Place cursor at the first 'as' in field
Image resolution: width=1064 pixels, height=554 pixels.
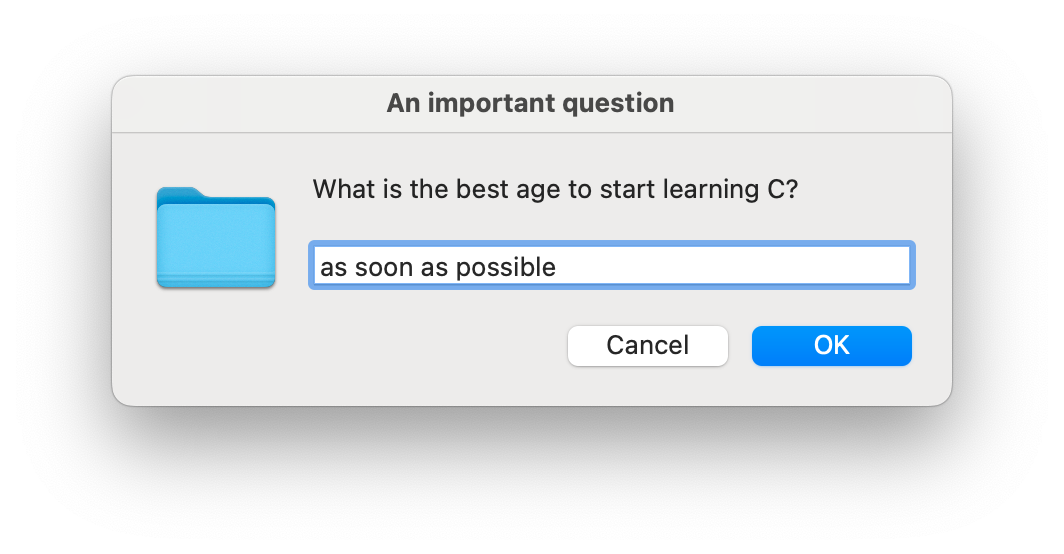[333, 267]
